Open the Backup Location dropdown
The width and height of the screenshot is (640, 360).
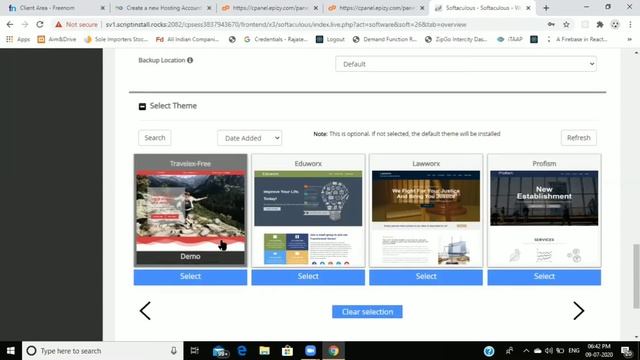pyautogui.click(x=466, y=64)
